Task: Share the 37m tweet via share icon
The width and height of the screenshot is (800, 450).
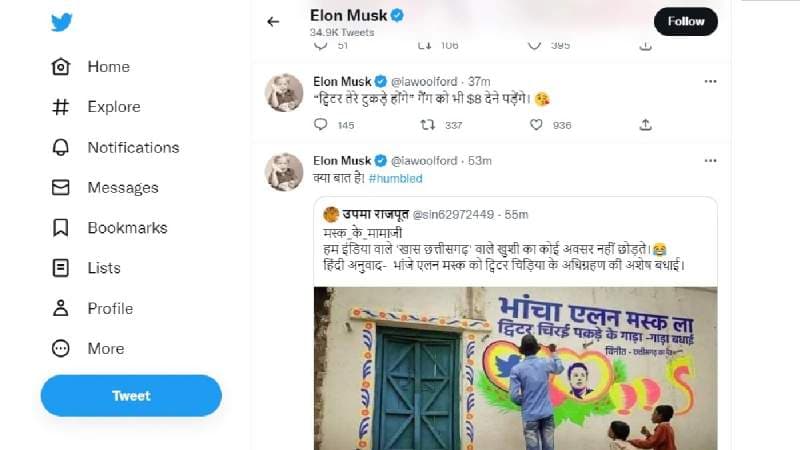Action: click(646, 125)
